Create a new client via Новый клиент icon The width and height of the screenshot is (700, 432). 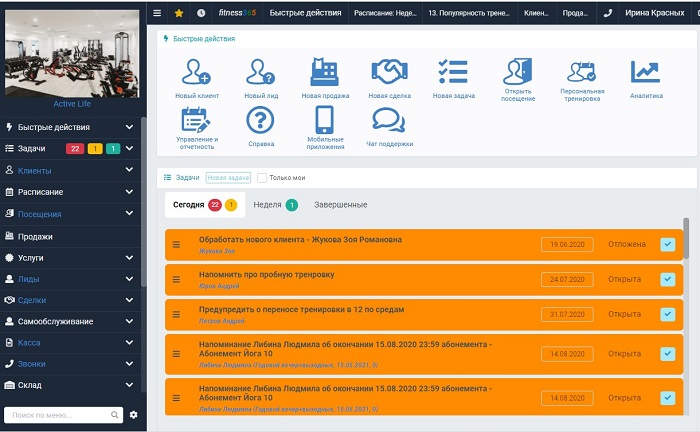coord(196,71)
